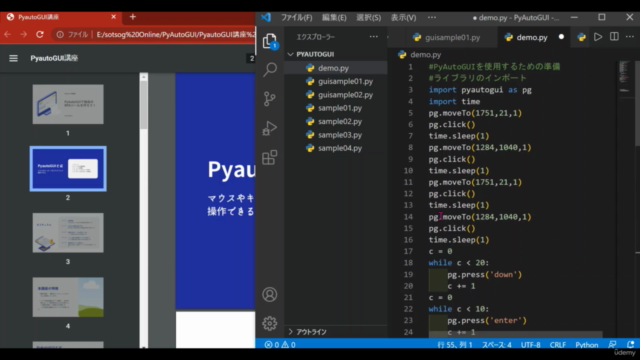Click the split editor icon
Screen dimensions: 640x360
click(x=614, y=37)
